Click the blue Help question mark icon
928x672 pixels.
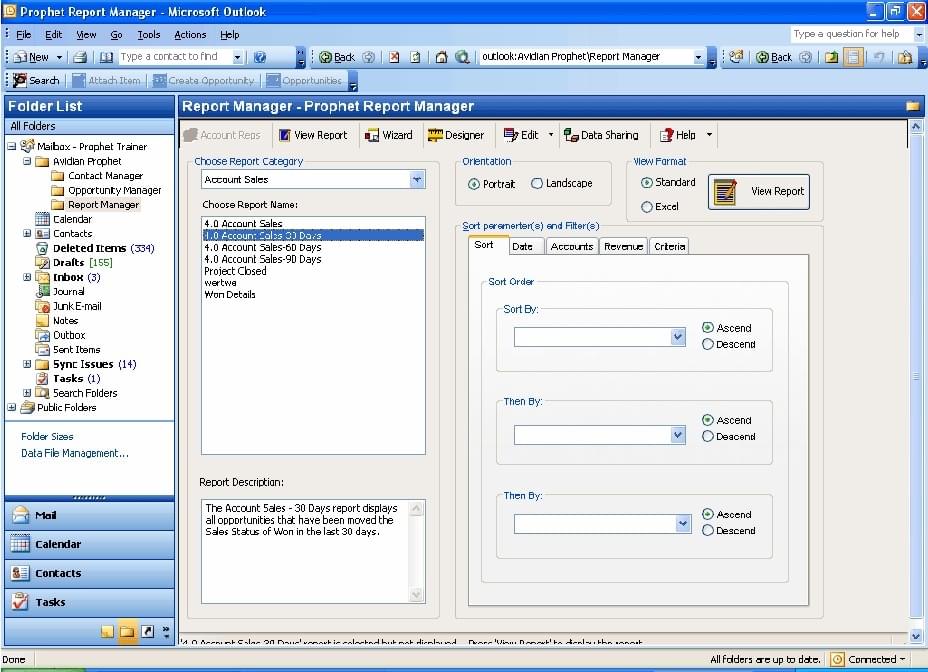pyautogui.click(x=259, y=57)
